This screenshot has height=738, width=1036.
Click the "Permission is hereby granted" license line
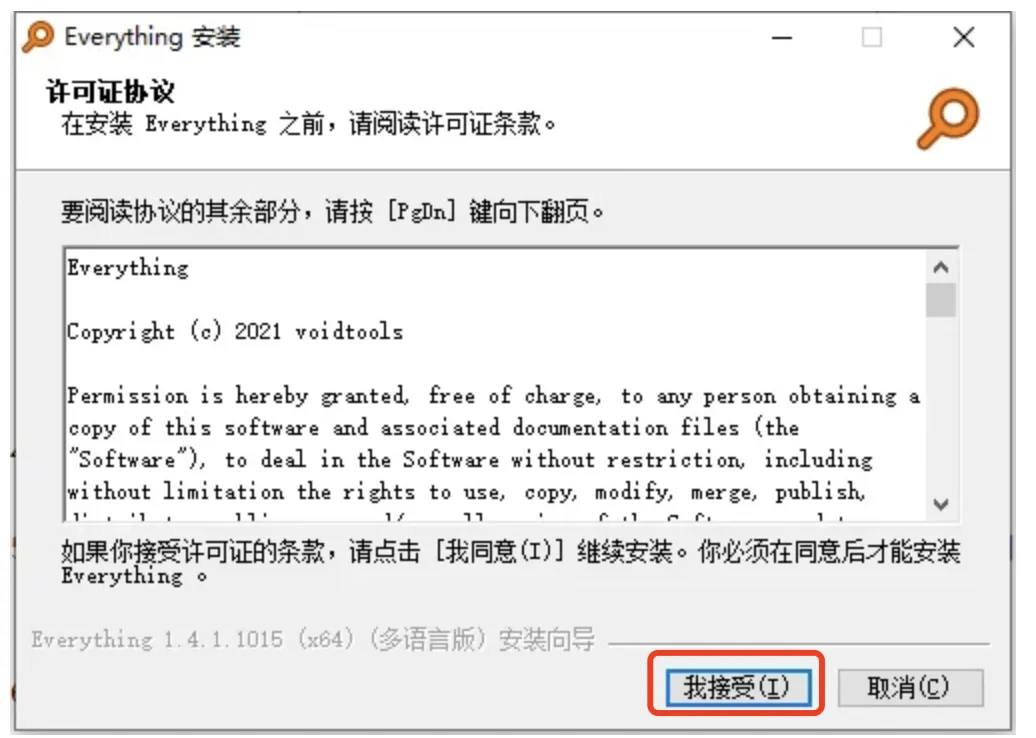[494, 395]
